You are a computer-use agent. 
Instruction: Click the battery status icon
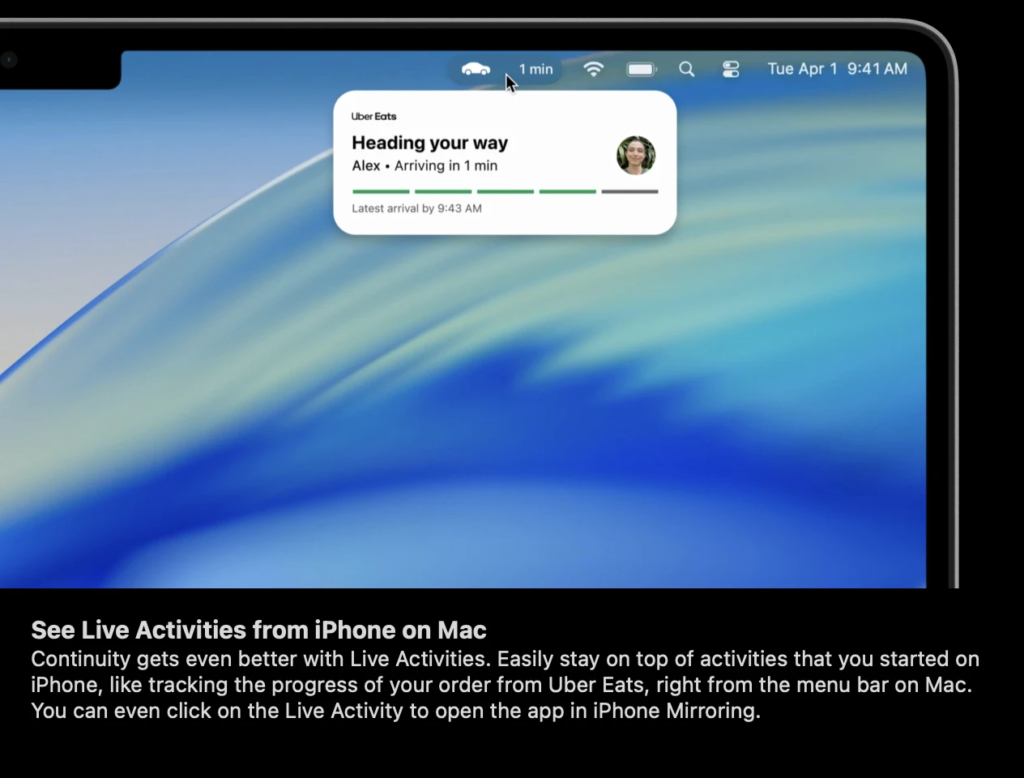(x=641, y=69)
